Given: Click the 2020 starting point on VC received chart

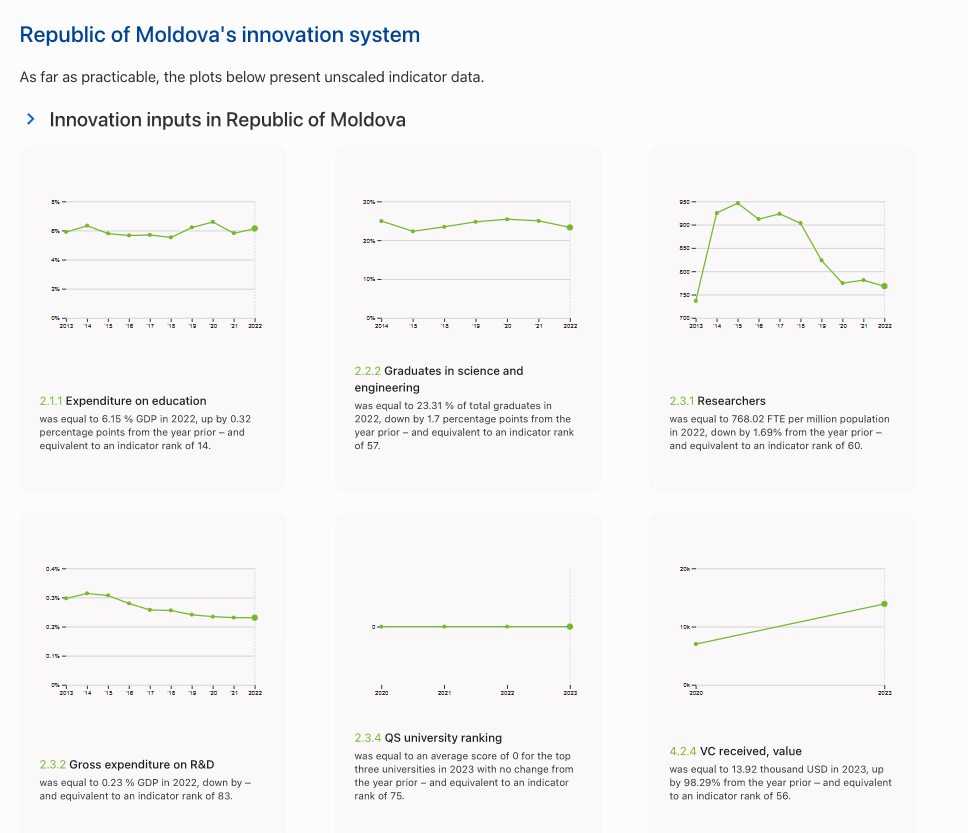Looking at the screenshot, I should pyautogui.click(x=696, y=644).
